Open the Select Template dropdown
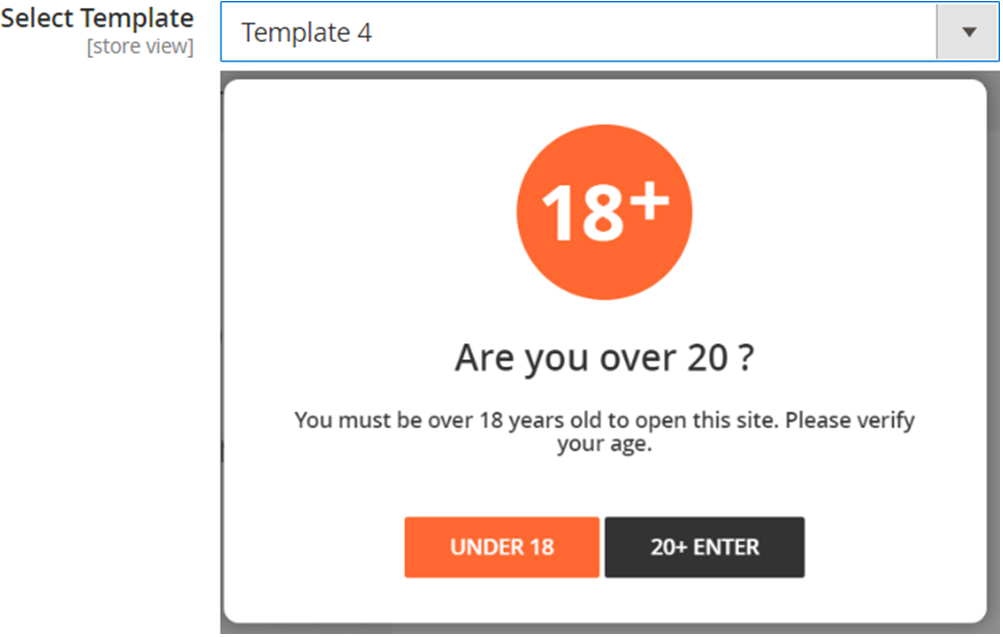 610,32
